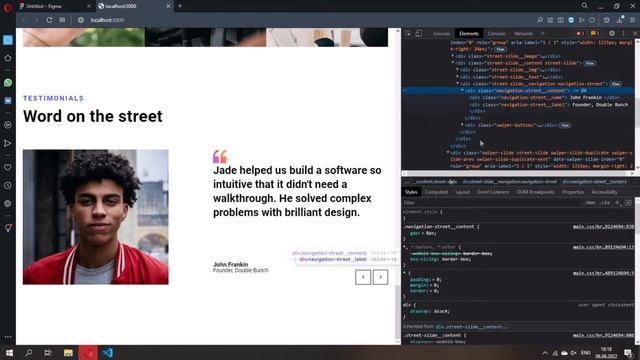Switch to the Console tab in DevTools

[496, 33]
